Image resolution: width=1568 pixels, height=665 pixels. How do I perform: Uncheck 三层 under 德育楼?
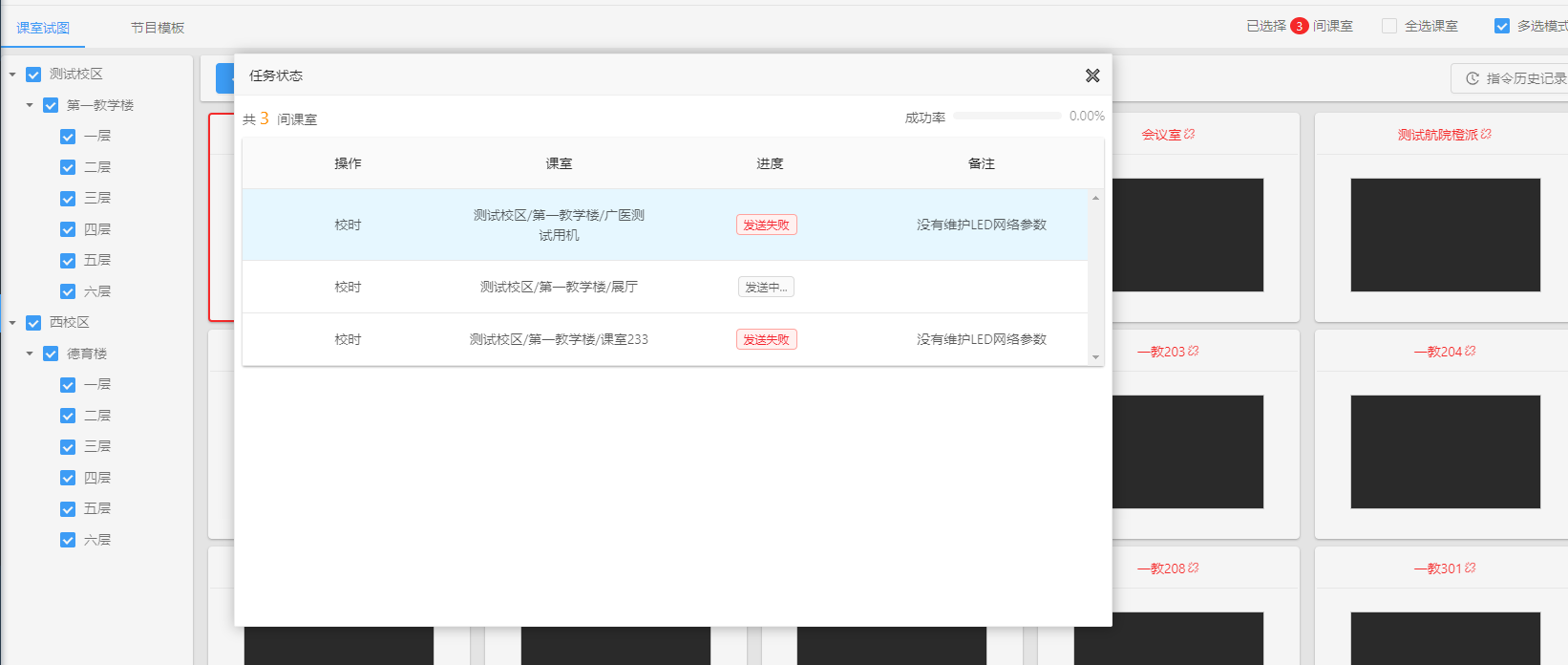click(68, 447)
